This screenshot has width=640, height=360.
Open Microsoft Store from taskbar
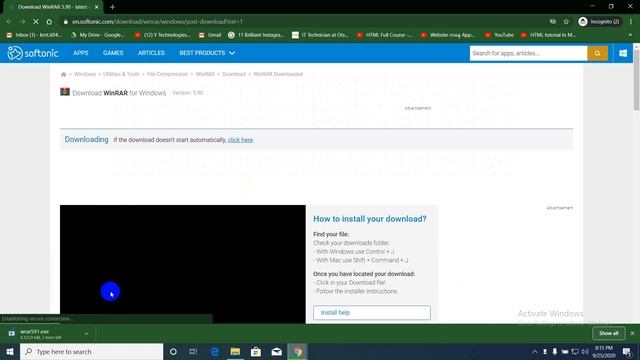(x=256, y=351)
